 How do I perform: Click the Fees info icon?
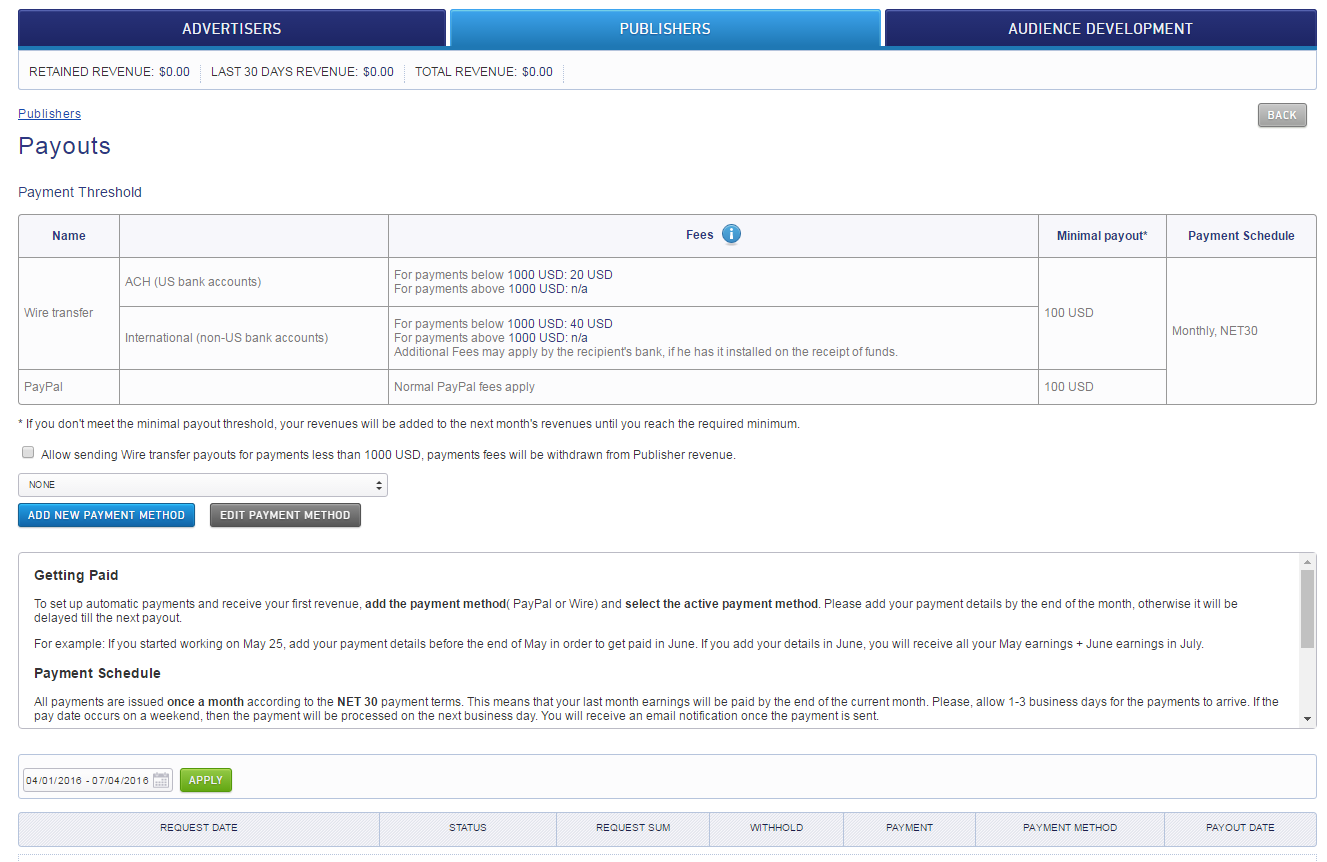[x=731, y=235]
